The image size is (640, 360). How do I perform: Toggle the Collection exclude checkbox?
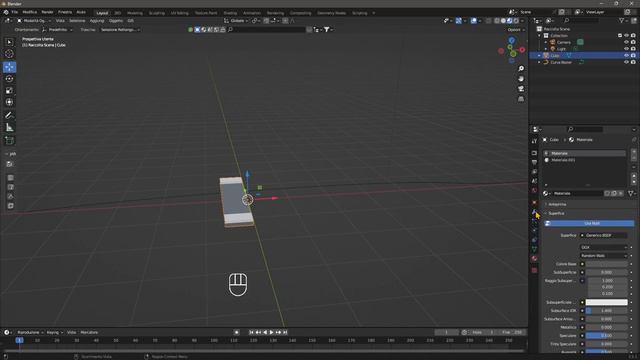click(620, 36)
